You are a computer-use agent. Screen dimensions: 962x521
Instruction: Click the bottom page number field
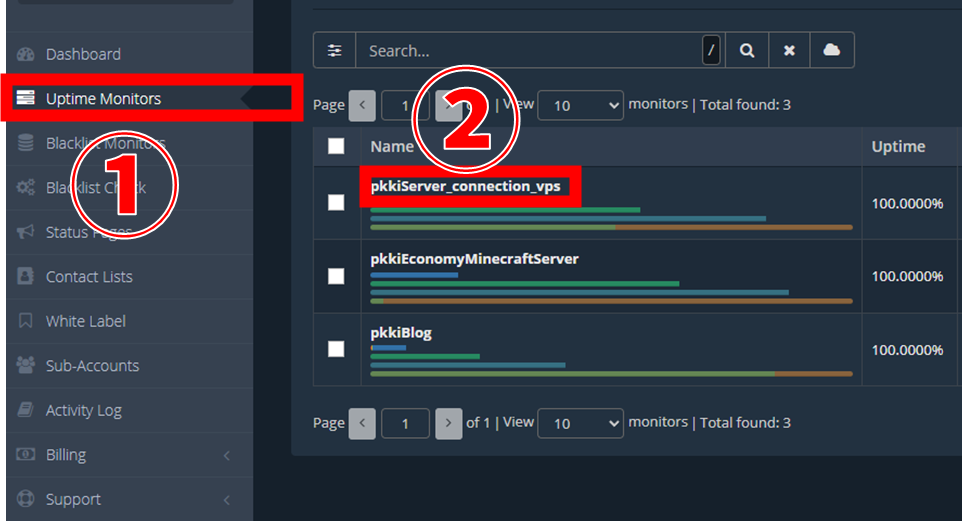tap(405, 423)
